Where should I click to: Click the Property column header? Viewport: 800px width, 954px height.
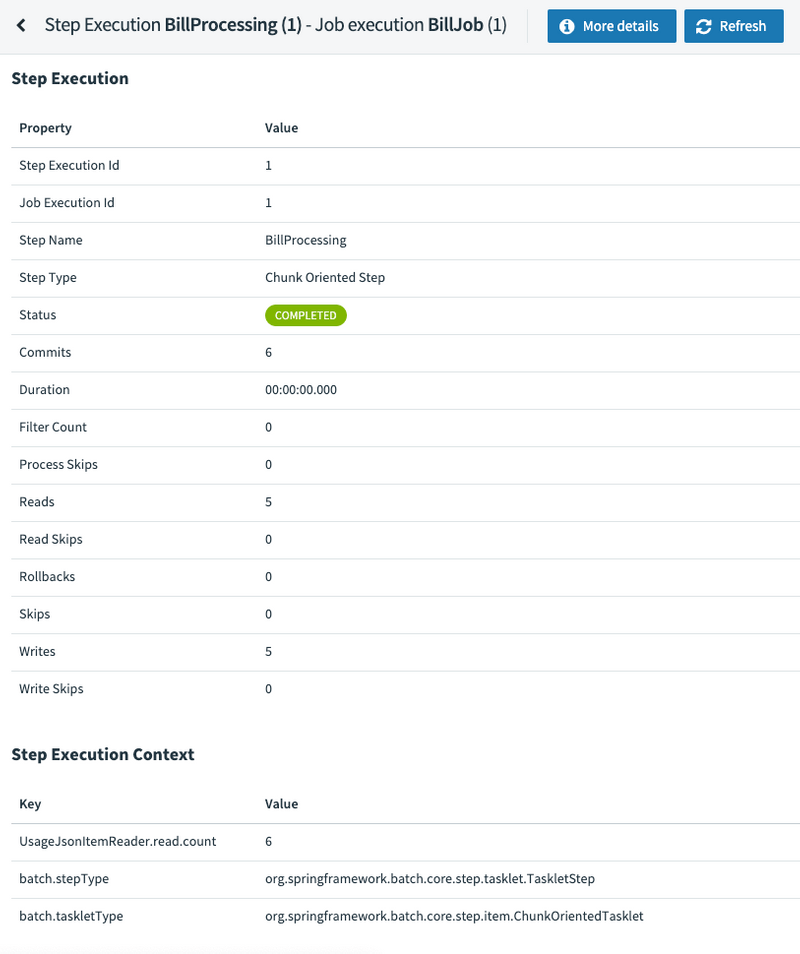pyautogui.click(x=46, y=128)
